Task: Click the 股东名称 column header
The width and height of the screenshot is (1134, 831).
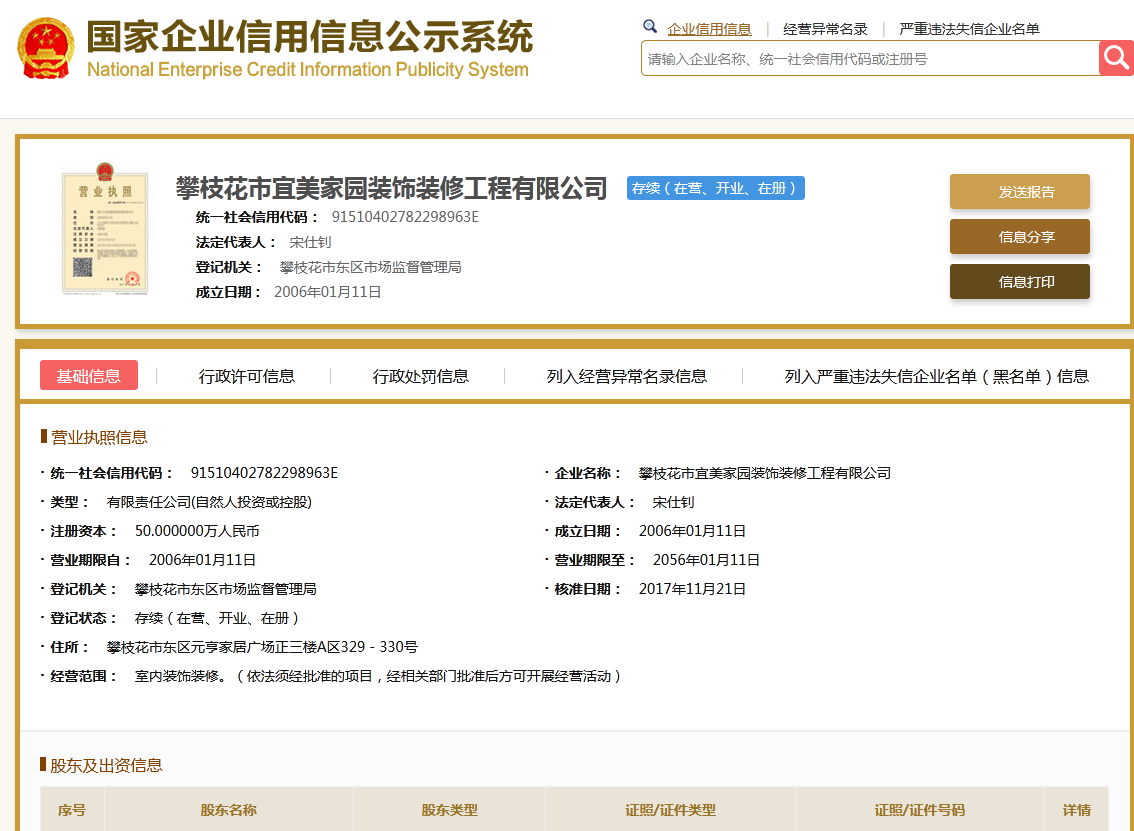Action: (229, 810)
